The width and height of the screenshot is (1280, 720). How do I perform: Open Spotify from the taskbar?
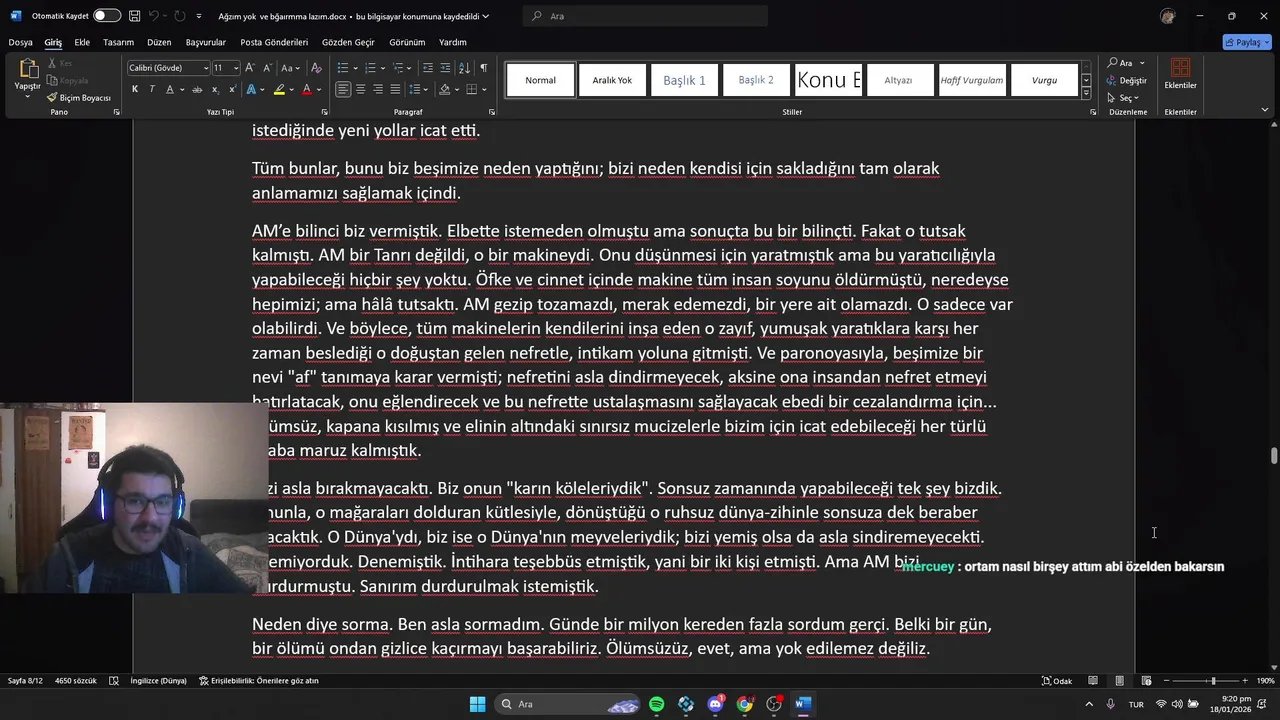click(x=657, y=704)
